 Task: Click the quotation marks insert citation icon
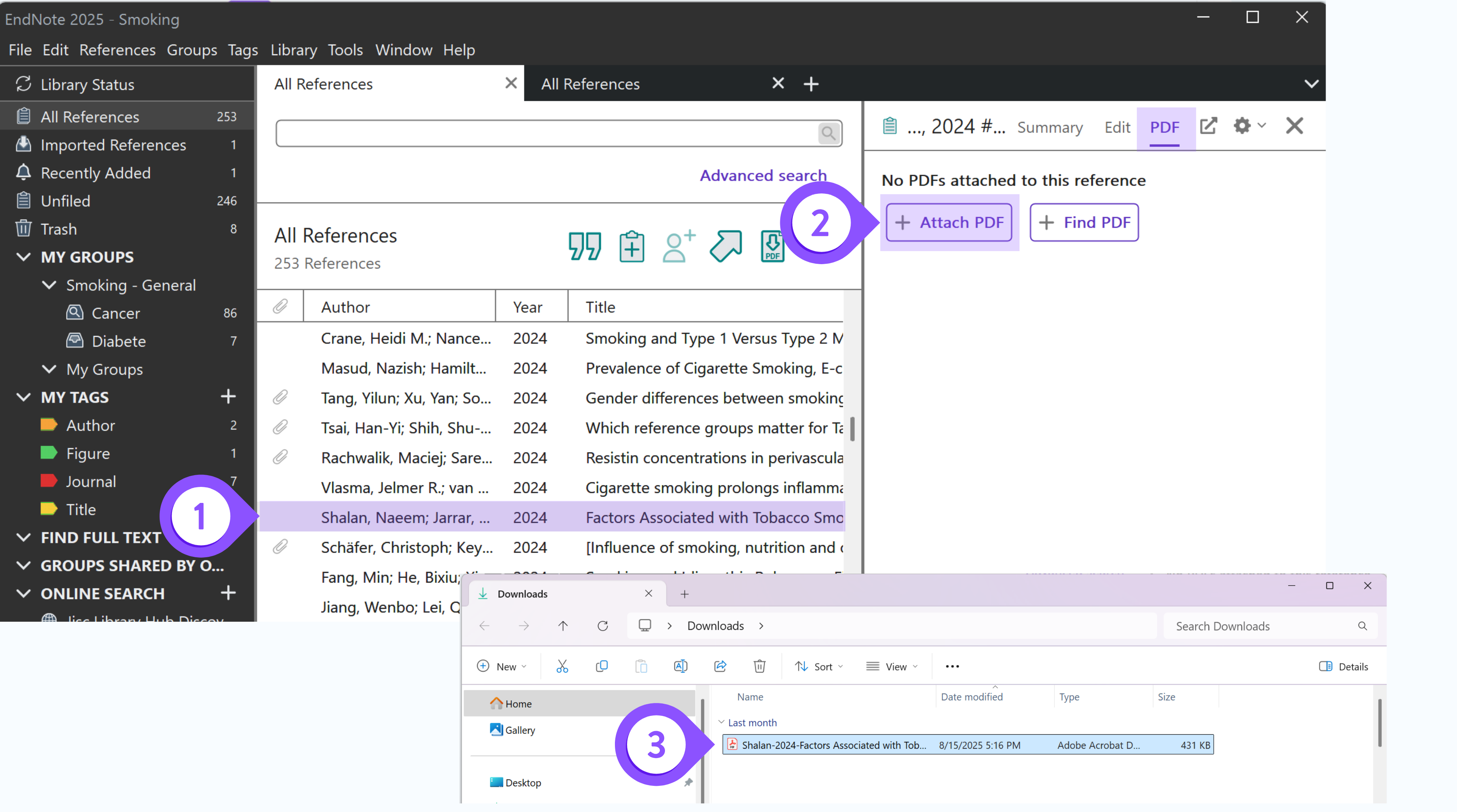tap(584, 246)
